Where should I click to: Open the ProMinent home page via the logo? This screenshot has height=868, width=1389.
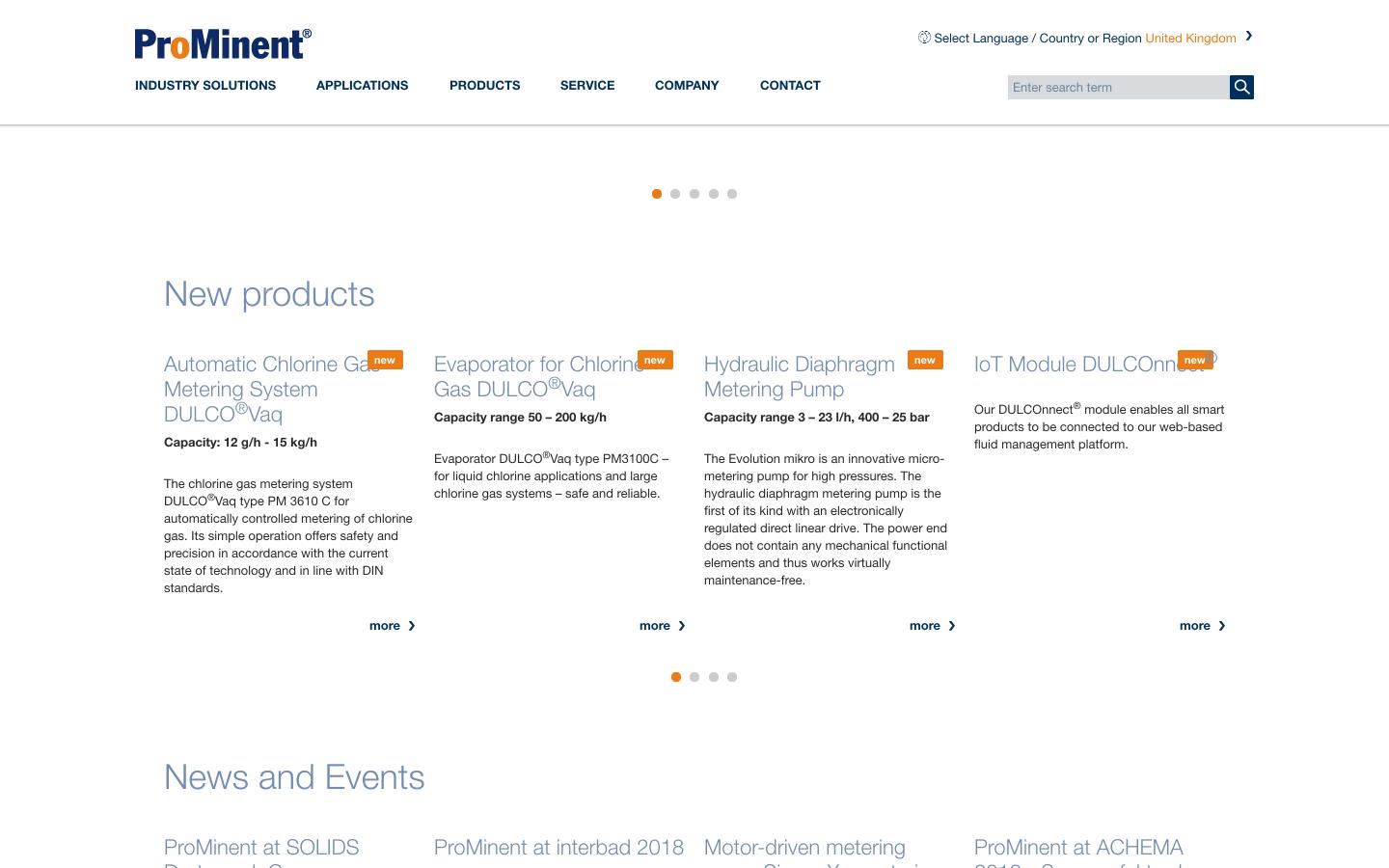pyautogui.click(x=223, y=42)
